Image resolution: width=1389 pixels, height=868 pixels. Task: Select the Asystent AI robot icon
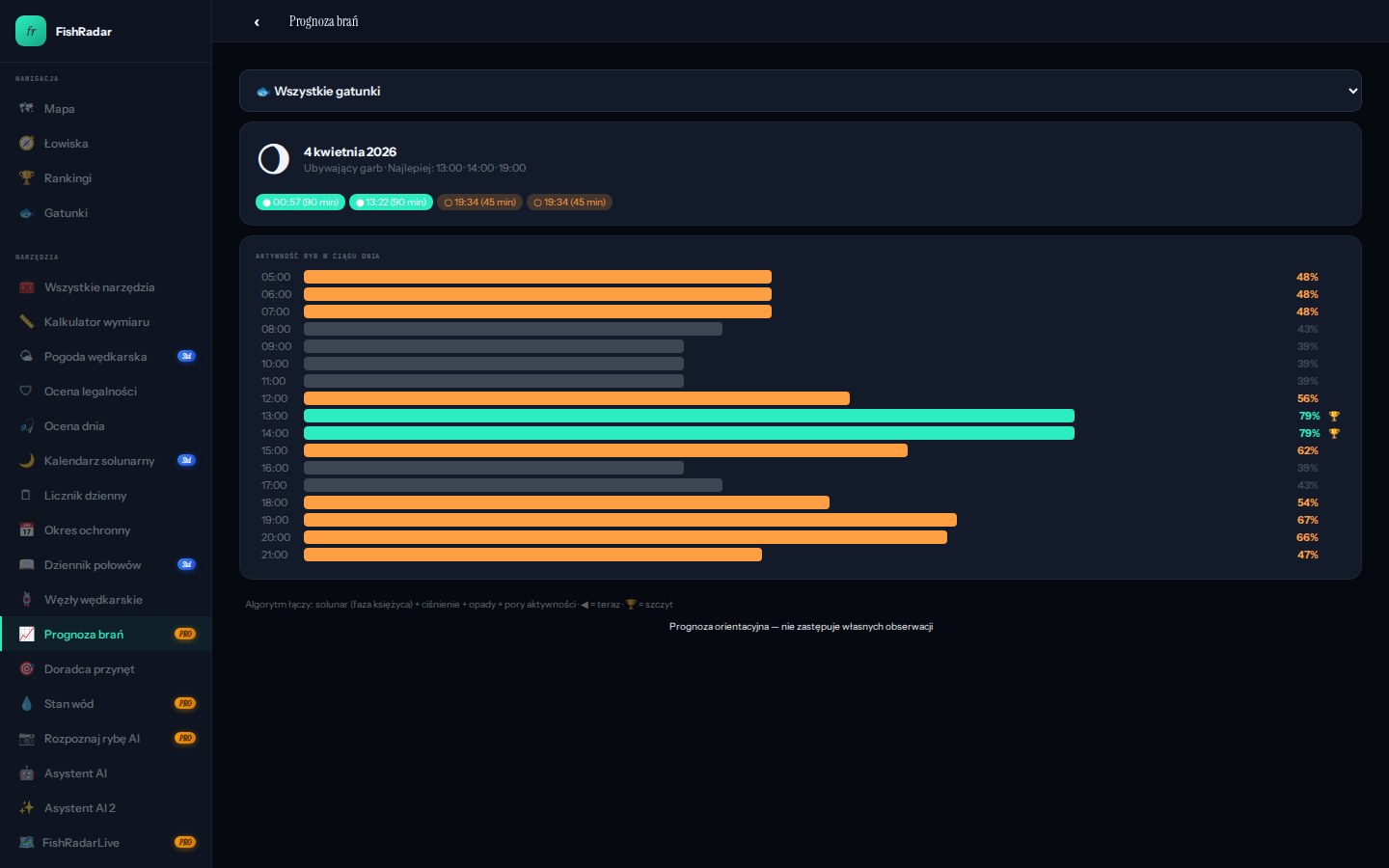point(27,773)
